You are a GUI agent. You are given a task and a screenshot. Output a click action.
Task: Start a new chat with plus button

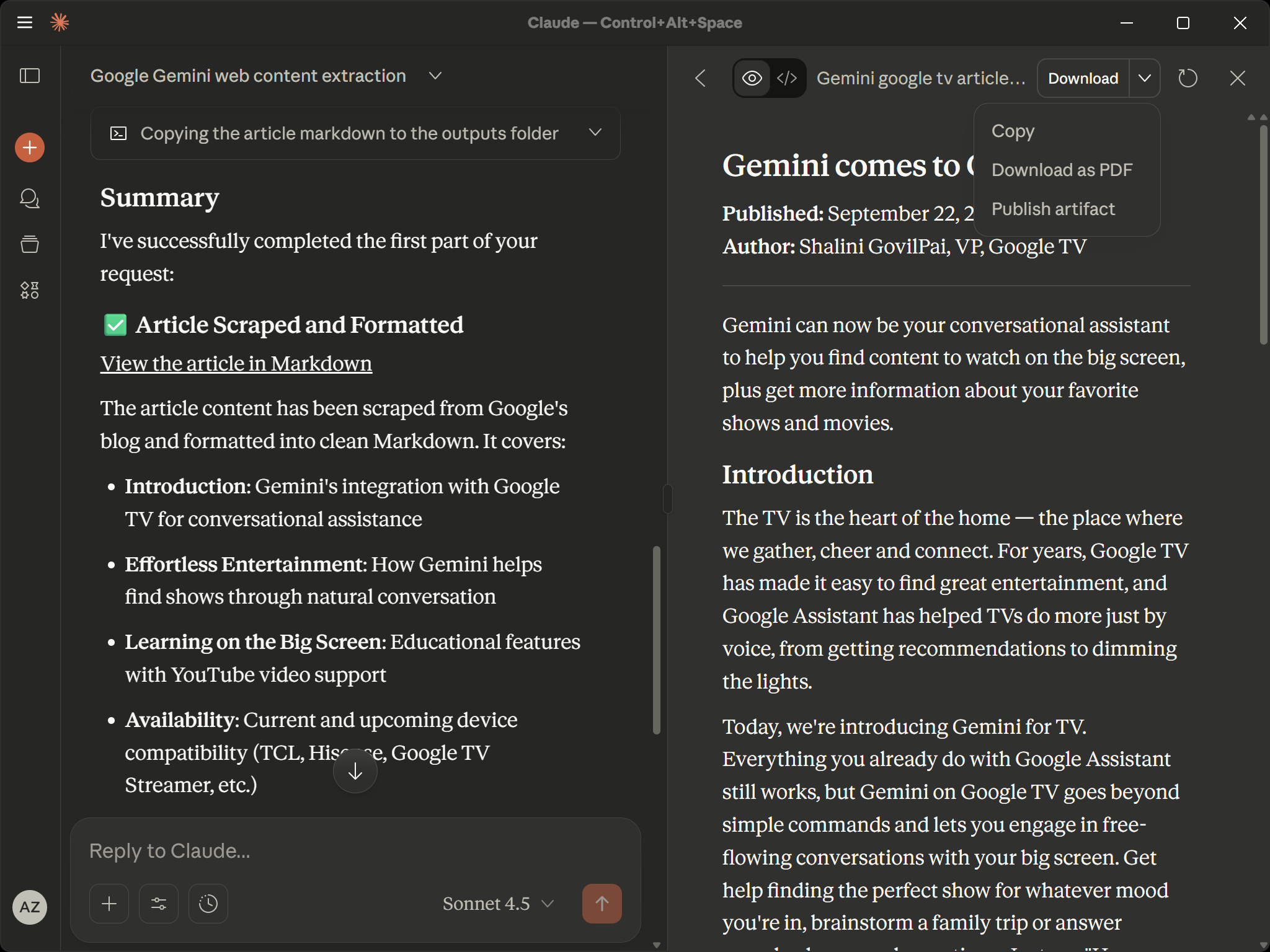click(x=30, y=148)
